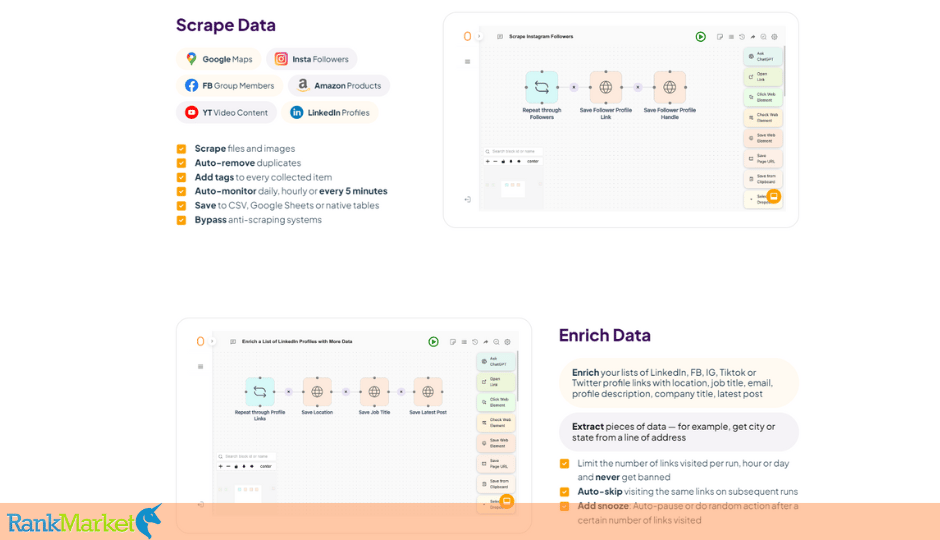
Task: Add Check Web Element block in Scrape Instagram editor
Action: 763,117
